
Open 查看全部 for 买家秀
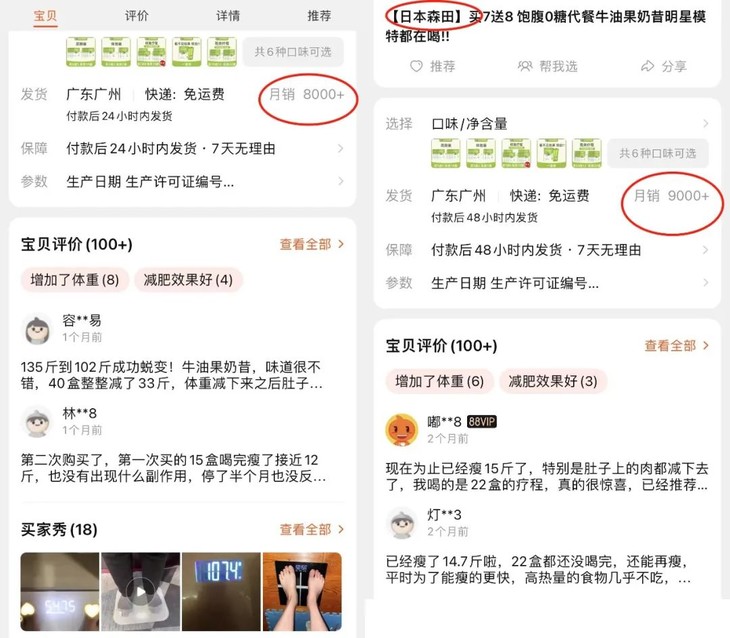coord(311,529)
